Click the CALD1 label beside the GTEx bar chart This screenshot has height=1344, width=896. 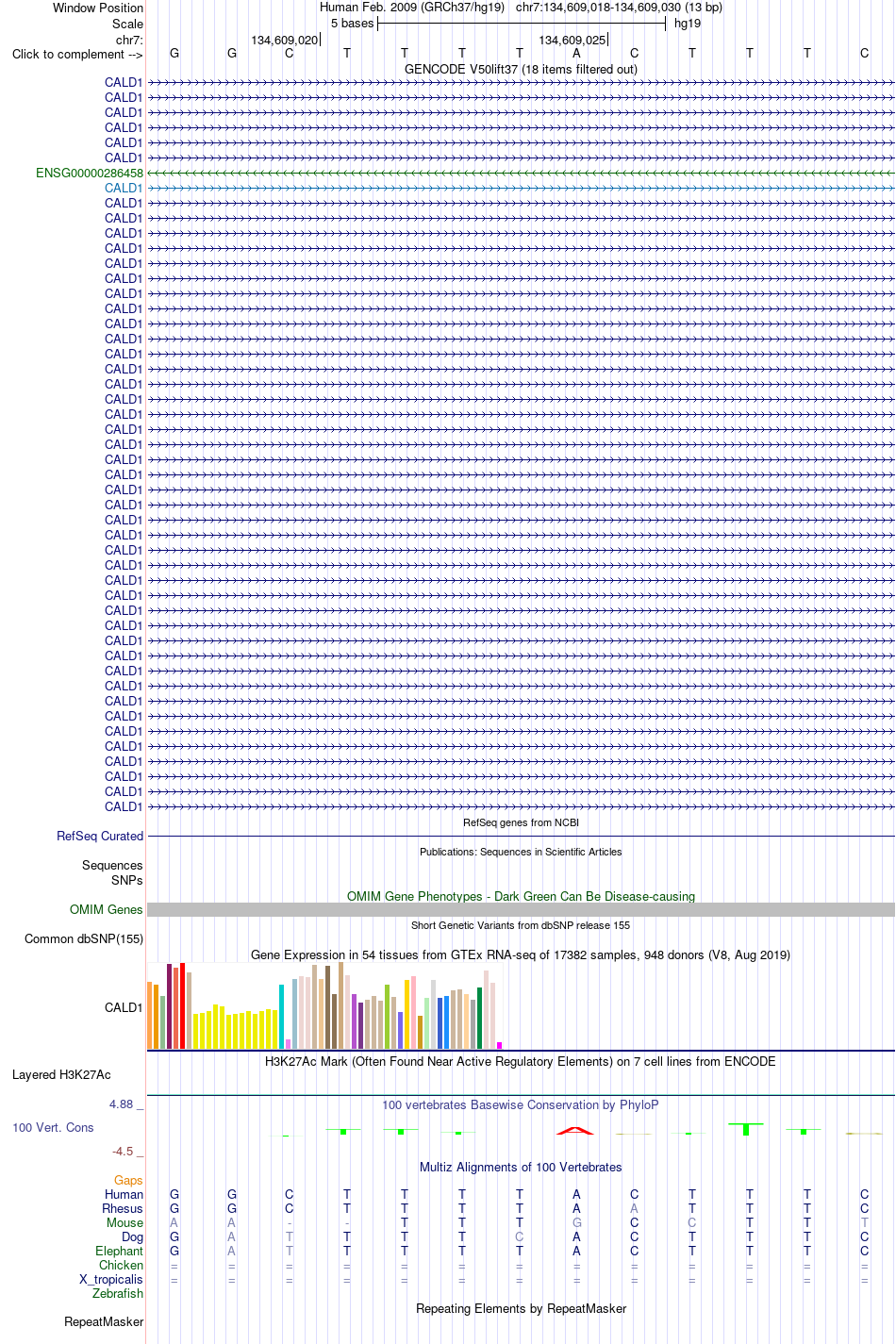point(124,1007)
